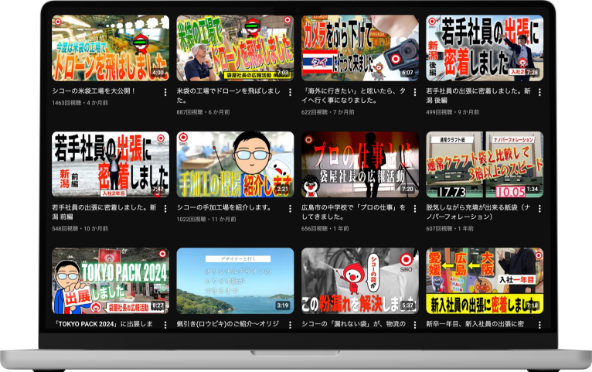Click the title 「TOKYO PACK 2024」に出展しま
Screen dimensions: 592x372
click(103, 324)
